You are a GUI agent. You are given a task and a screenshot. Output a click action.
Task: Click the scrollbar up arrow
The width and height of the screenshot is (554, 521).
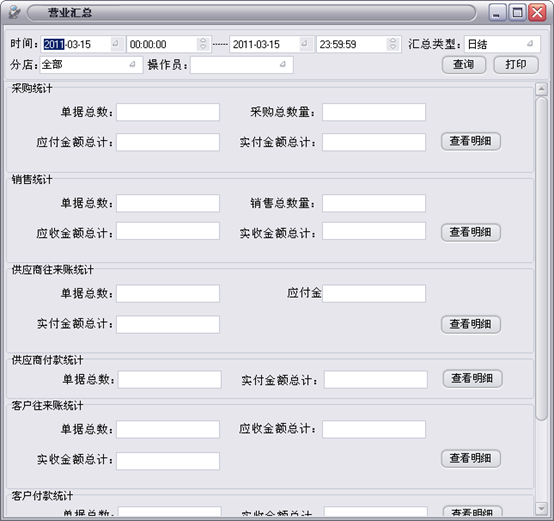tap(541, 89)
